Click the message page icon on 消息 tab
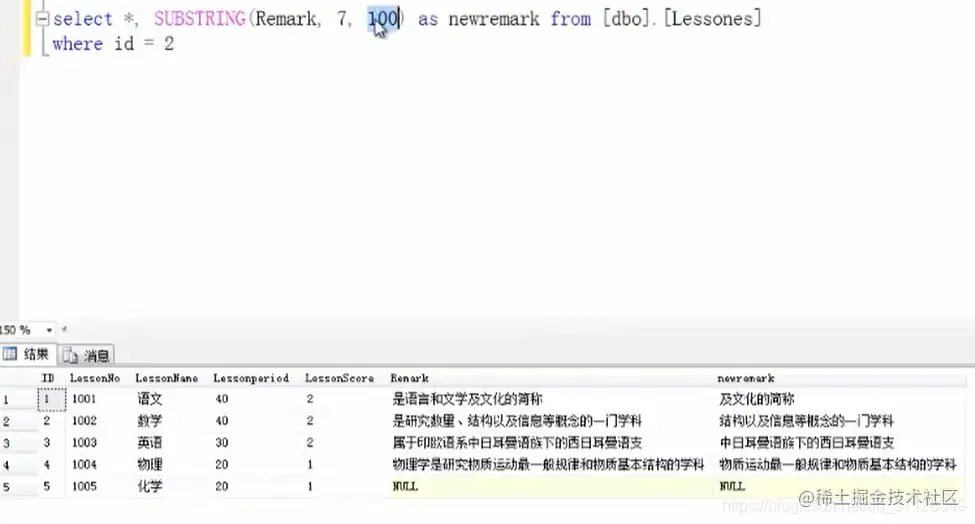975x524 pixels. (x=70, y=356)
